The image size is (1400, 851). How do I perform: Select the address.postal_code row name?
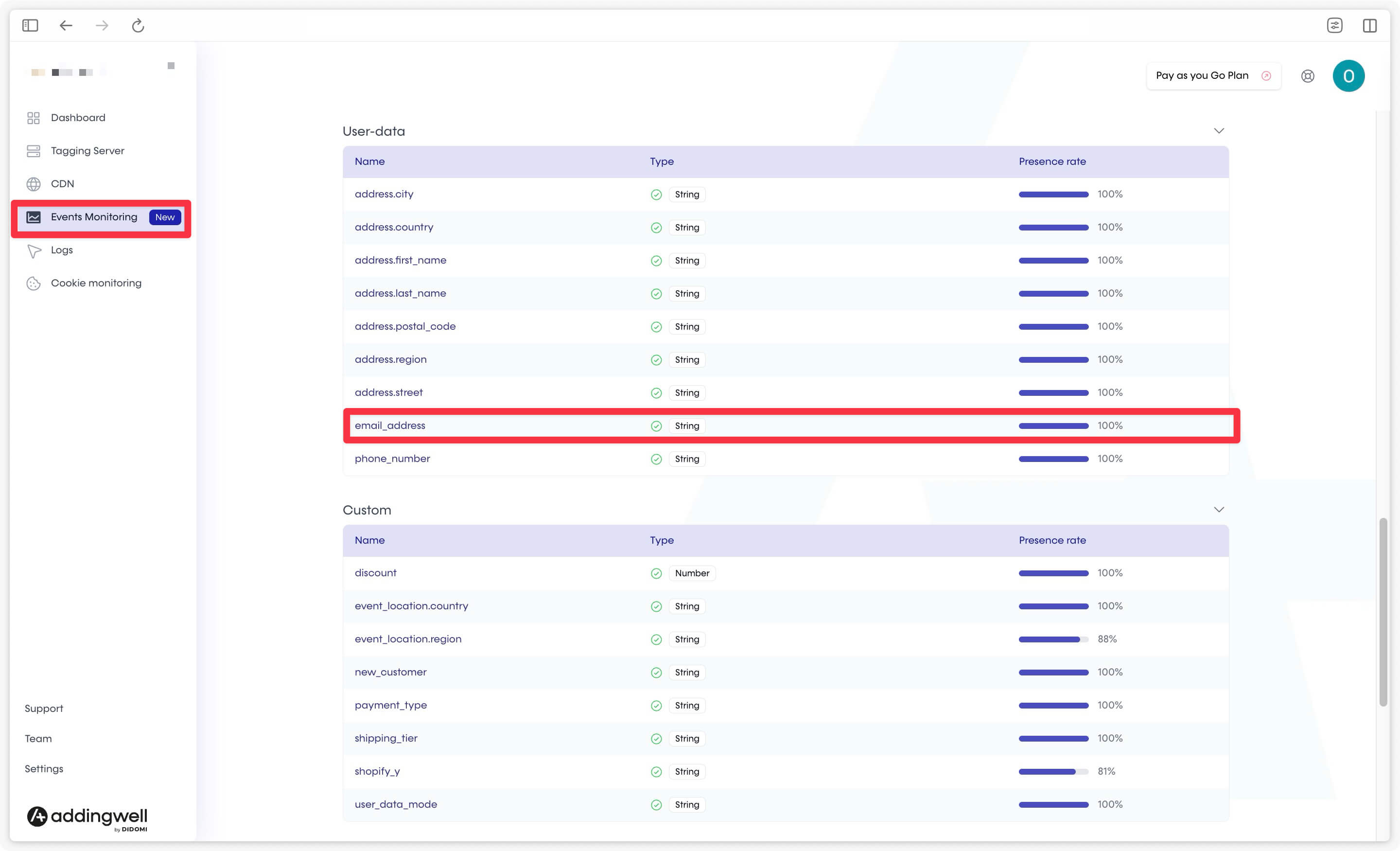click(405, 326)
